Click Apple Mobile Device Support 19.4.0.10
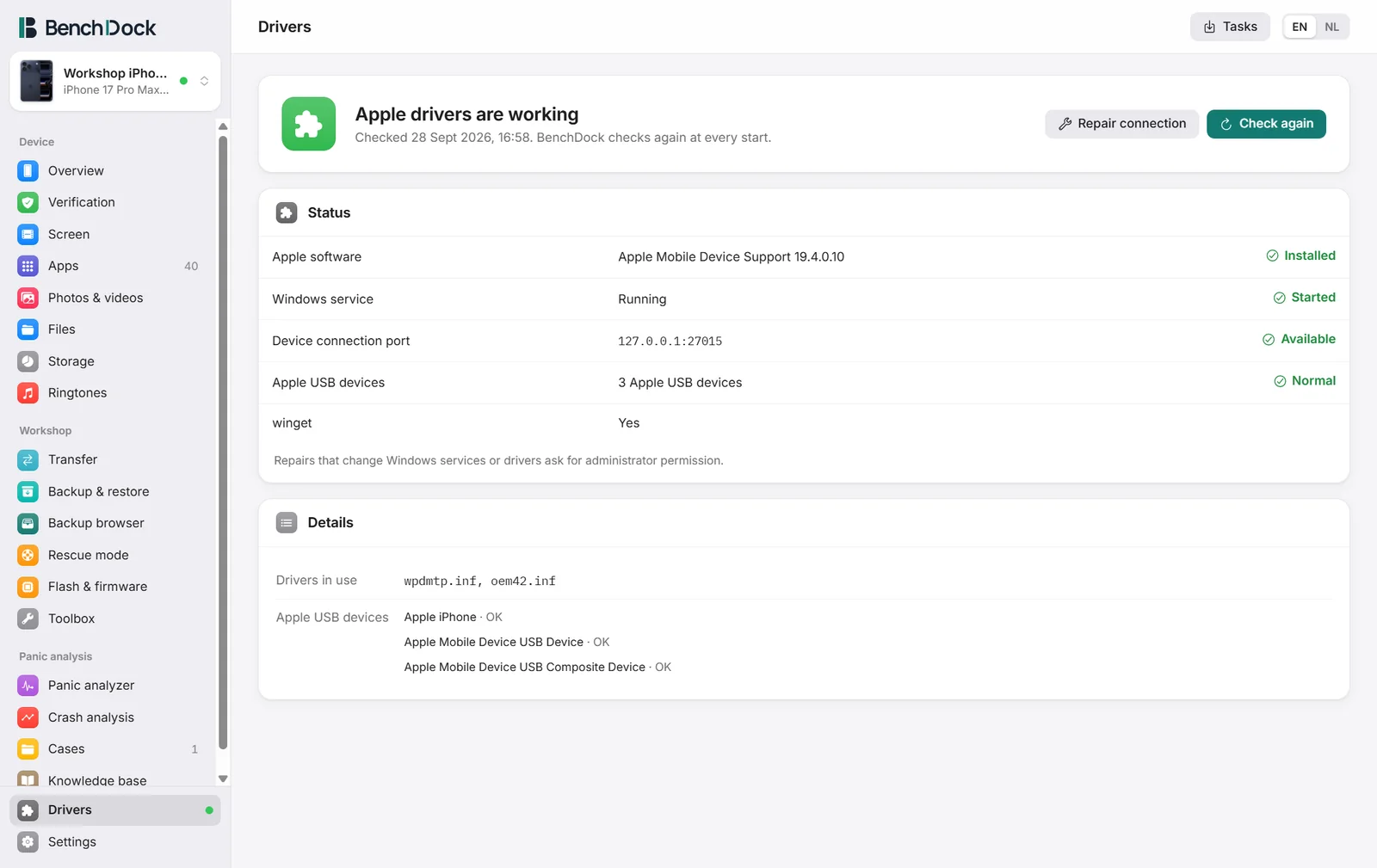 (x=731, y=257)
